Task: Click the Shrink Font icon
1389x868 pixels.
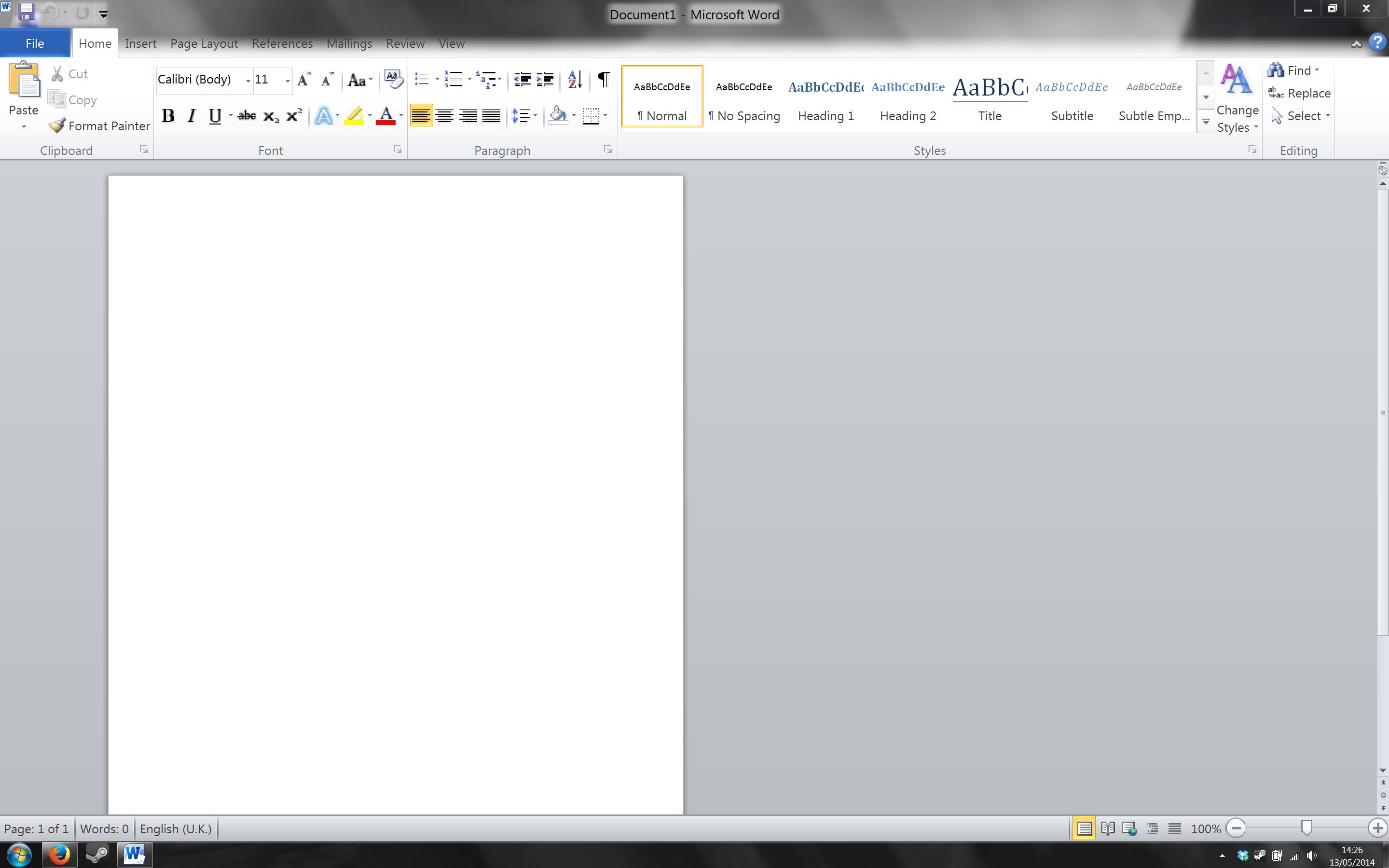Action: pyautogui.click(x=327, y=80)
